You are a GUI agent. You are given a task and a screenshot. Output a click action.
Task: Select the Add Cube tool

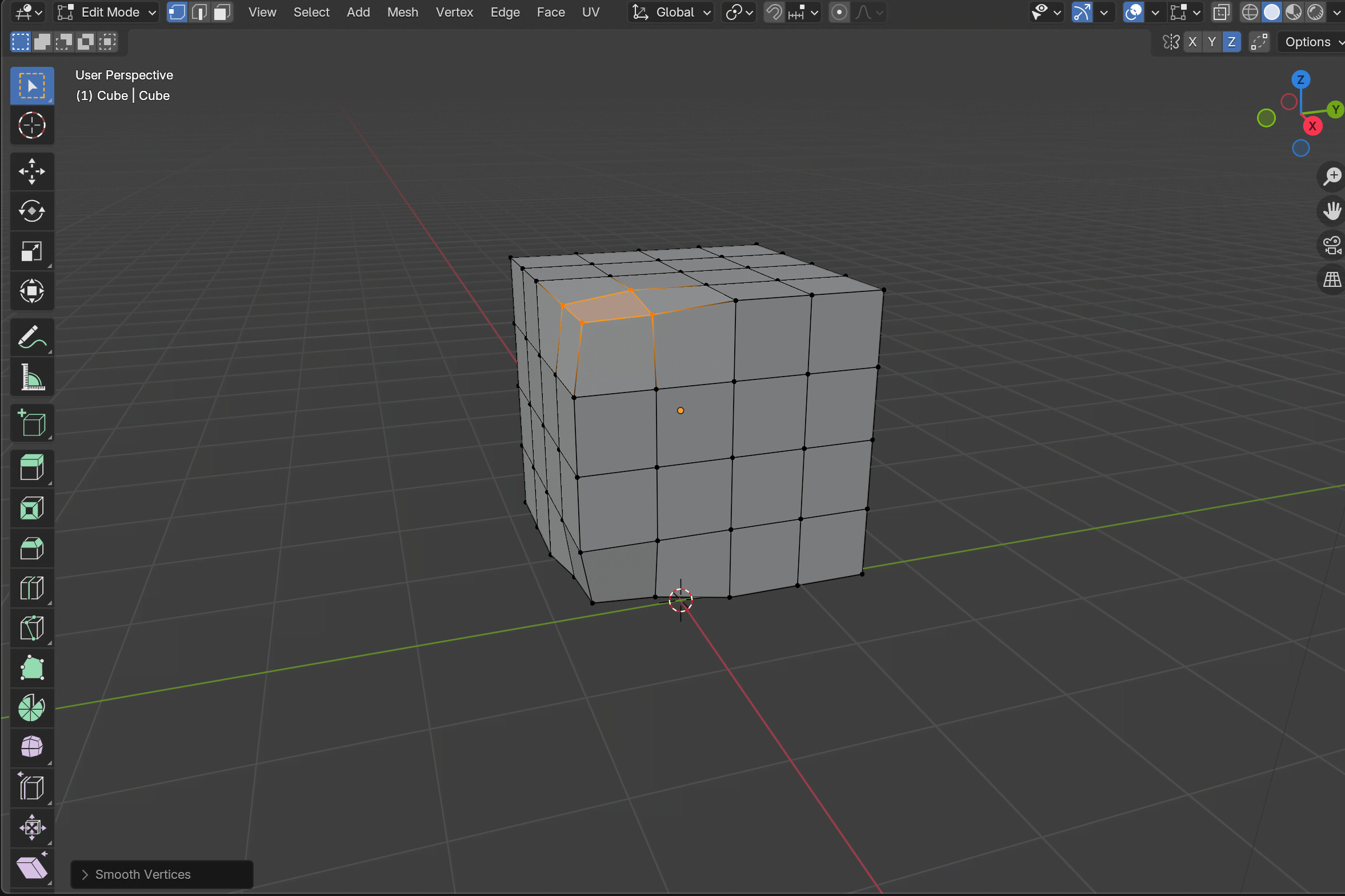click(32, 423)
